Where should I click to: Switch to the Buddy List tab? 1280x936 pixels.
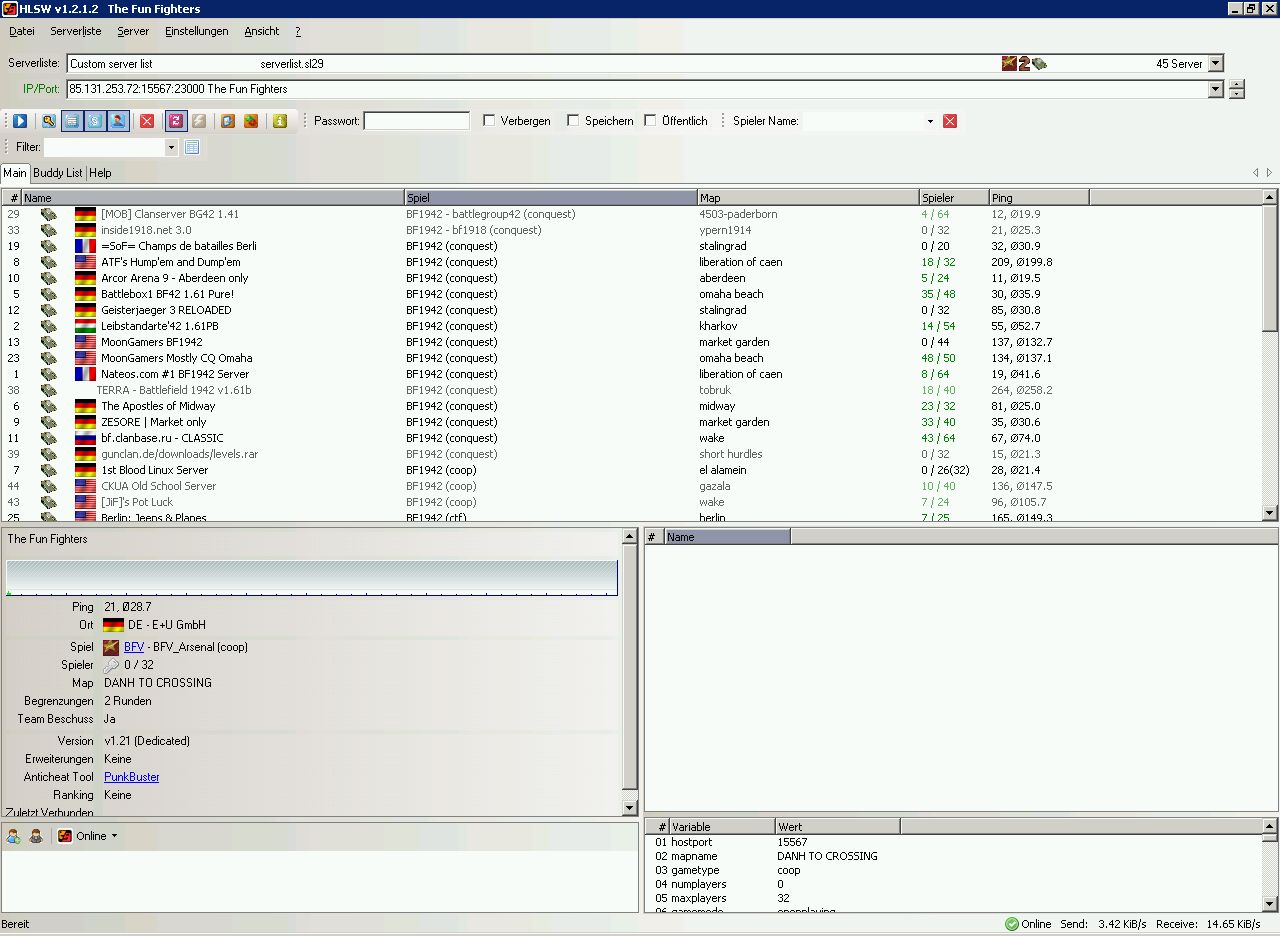[58, 173]
